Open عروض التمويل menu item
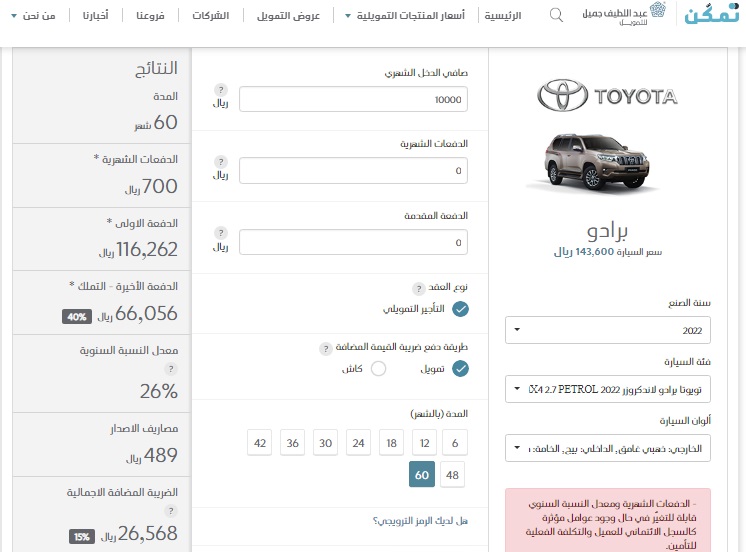 (288, 16)
